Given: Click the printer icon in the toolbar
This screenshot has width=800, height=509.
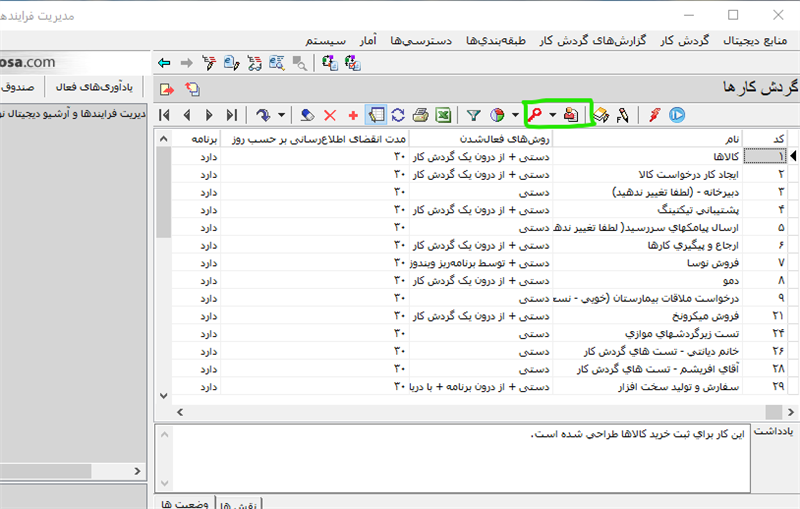Looking at the screenshot, I should coord(421,115).
